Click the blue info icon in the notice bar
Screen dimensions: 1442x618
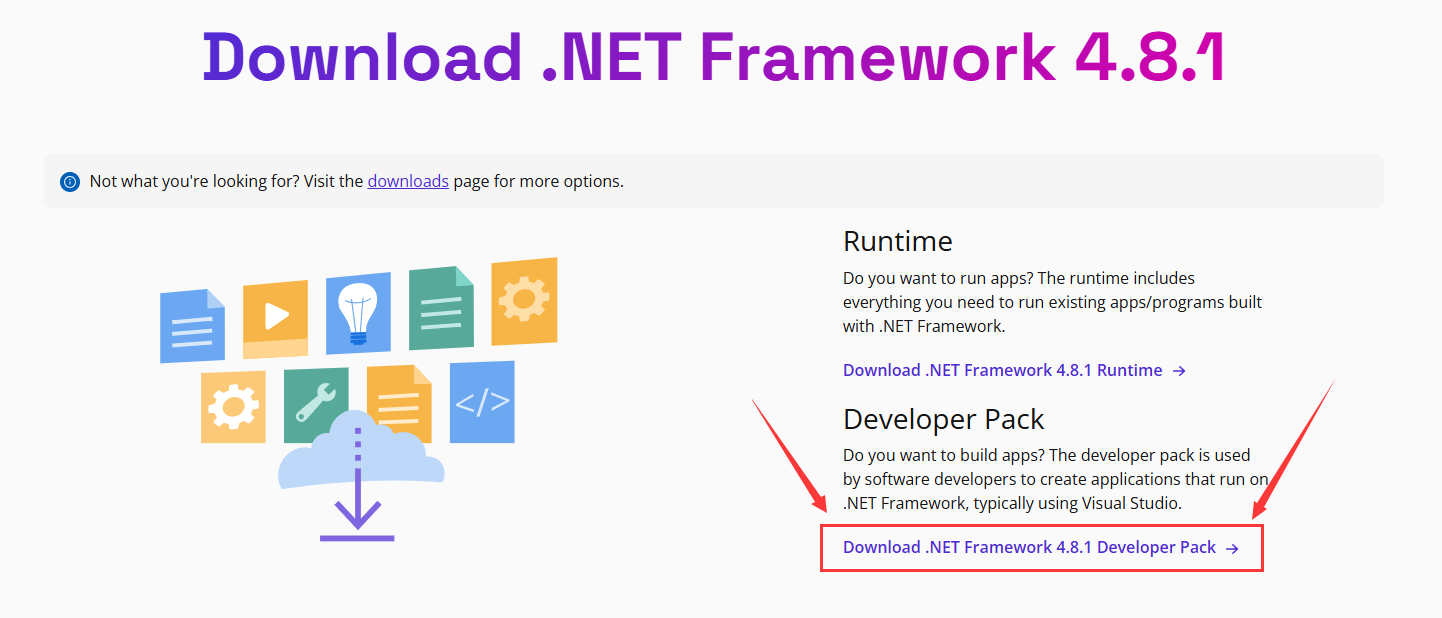click(69, 182)
